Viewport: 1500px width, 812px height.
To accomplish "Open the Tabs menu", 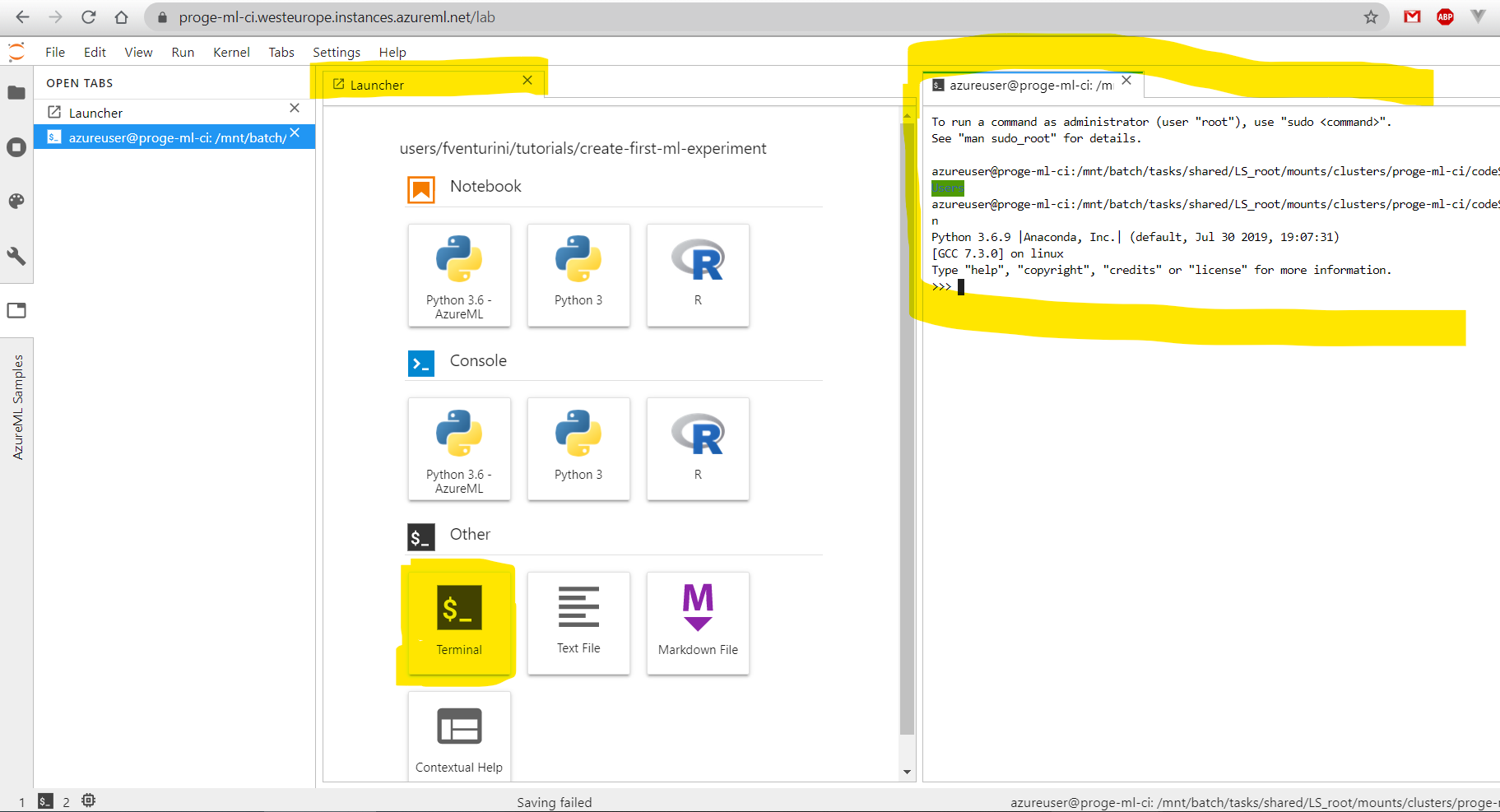I will [281, 52].
